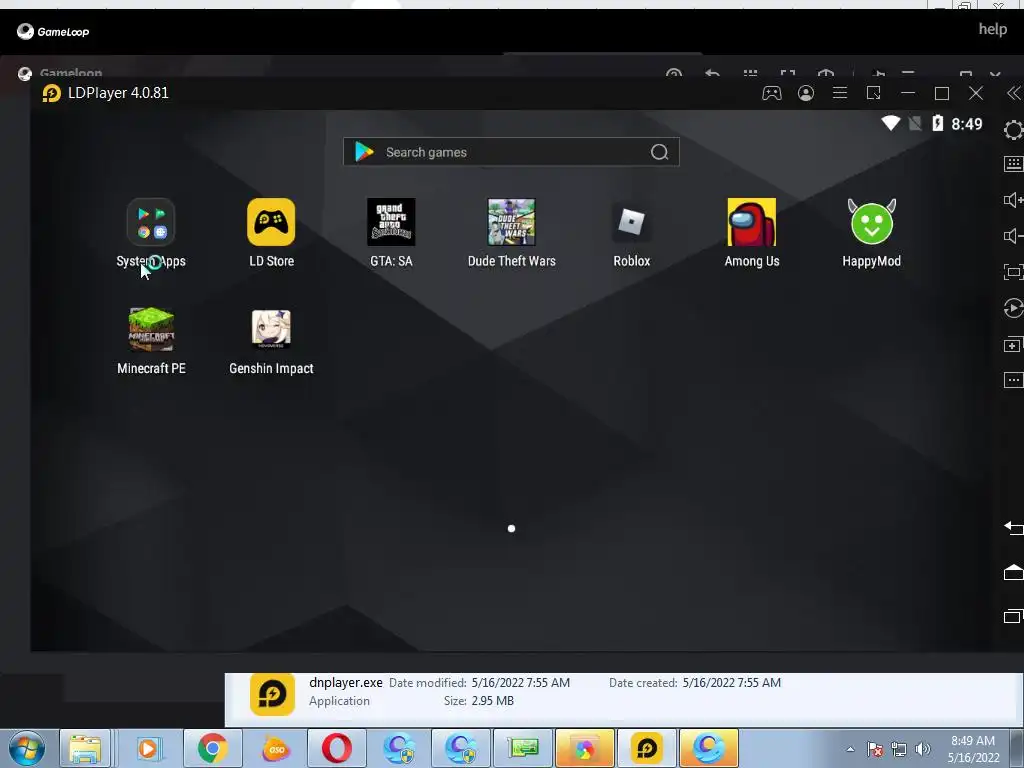The width and height of the screenshot is (1024, 768).
Task: Click the install APK sidebar icon
Action: (x=1014, y=344)
